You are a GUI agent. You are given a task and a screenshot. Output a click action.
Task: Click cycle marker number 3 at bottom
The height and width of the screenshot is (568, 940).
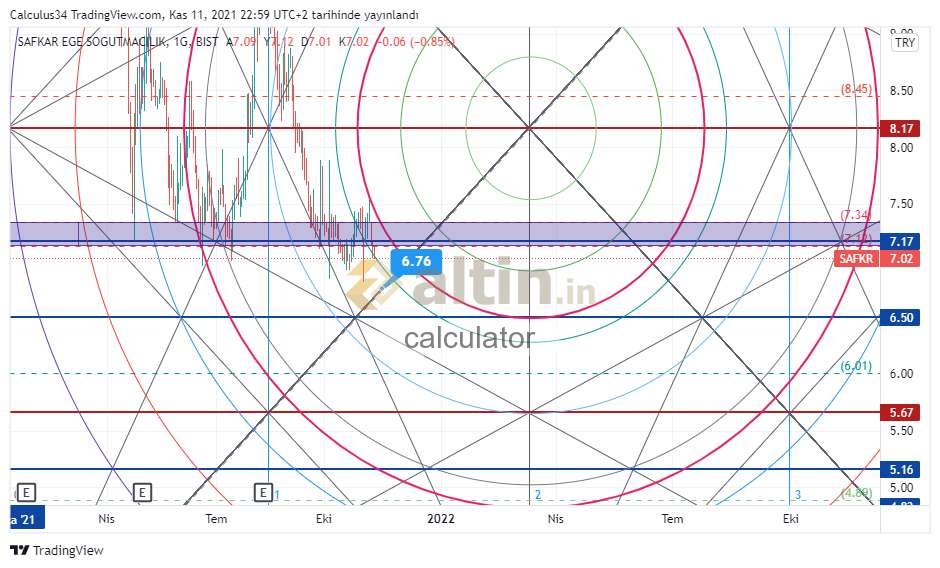pos(798,495)
